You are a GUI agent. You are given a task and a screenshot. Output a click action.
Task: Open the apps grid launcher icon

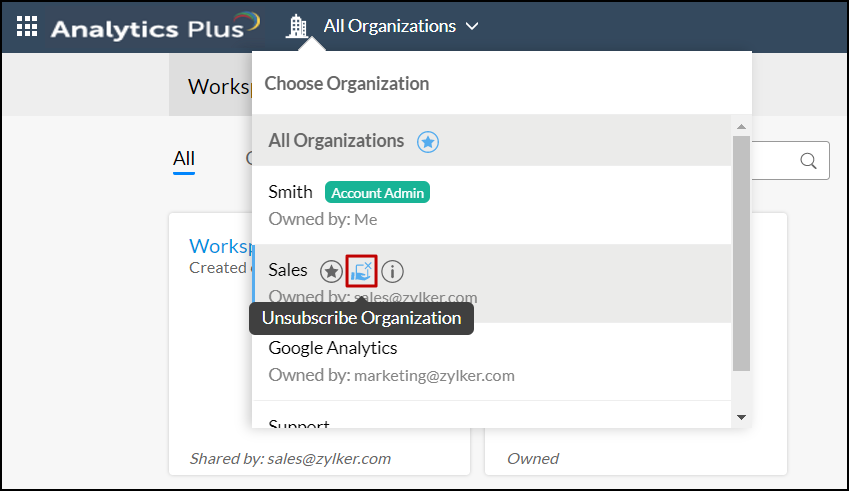point(27,26)
